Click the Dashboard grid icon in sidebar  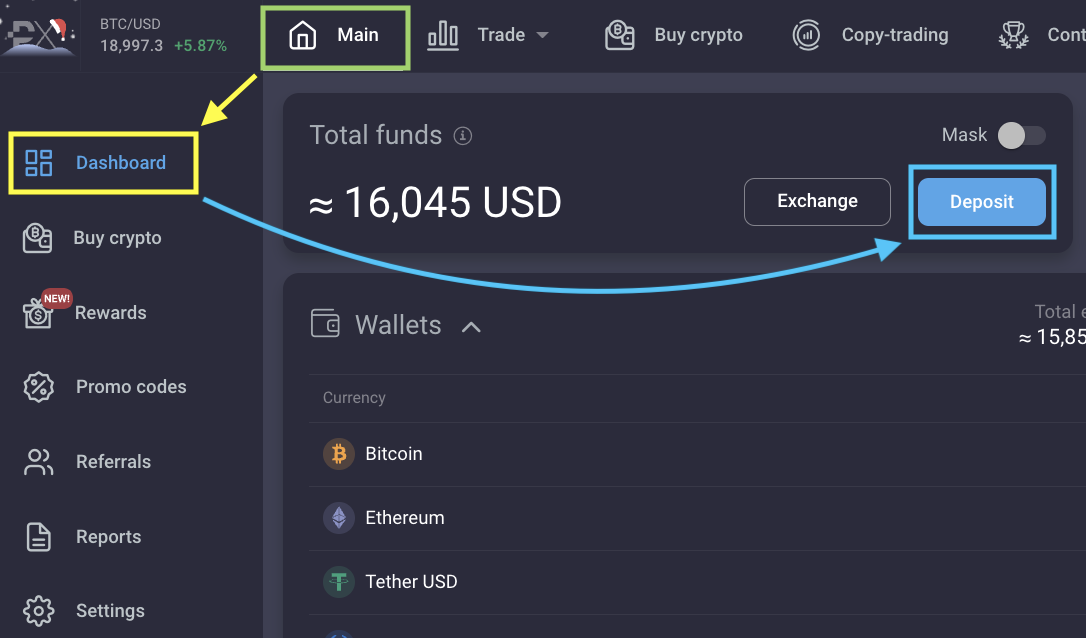point(39,163)
